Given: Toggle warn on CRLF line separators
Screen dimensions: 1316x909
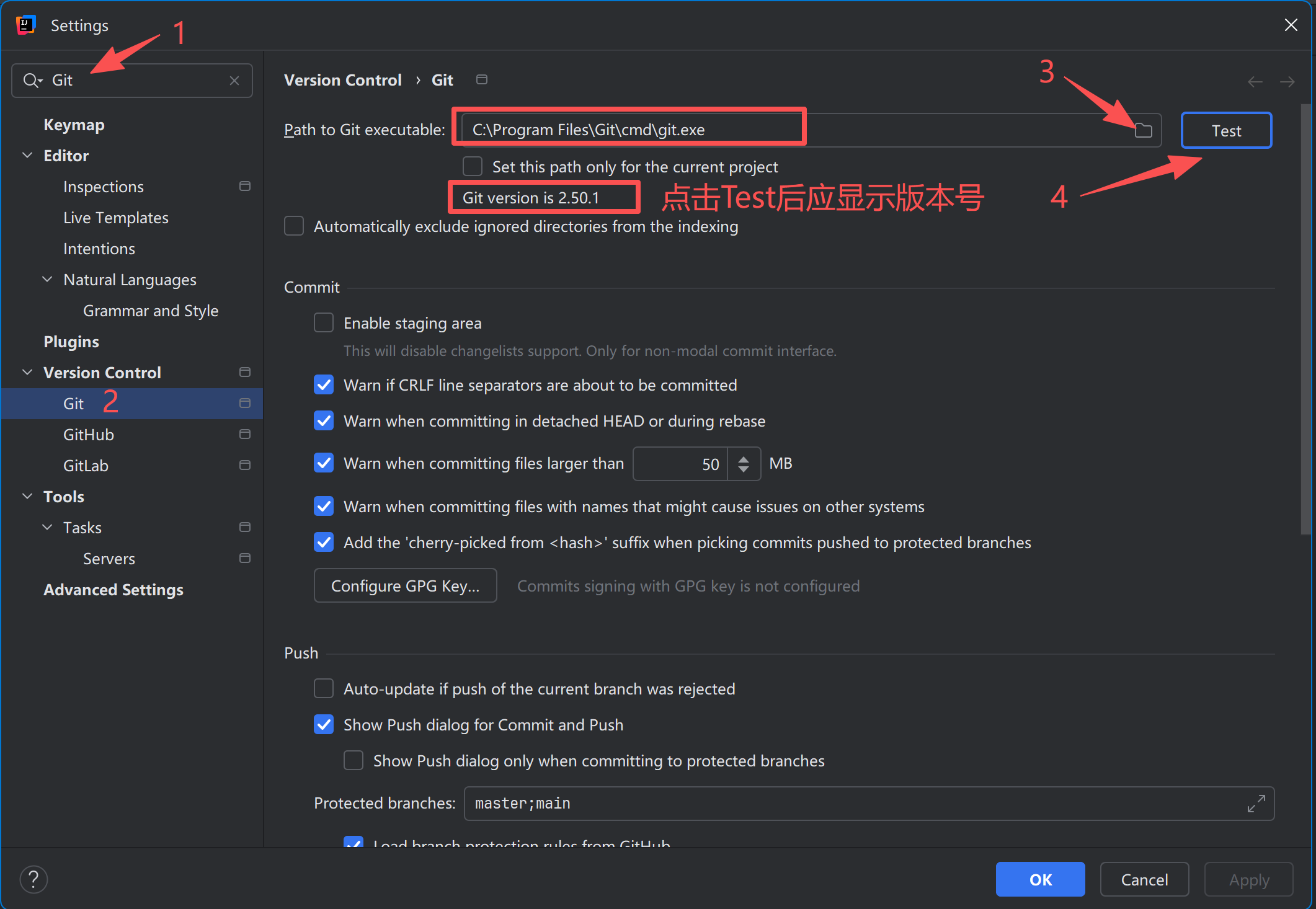Looking at the screenshot, I should 324,385.
